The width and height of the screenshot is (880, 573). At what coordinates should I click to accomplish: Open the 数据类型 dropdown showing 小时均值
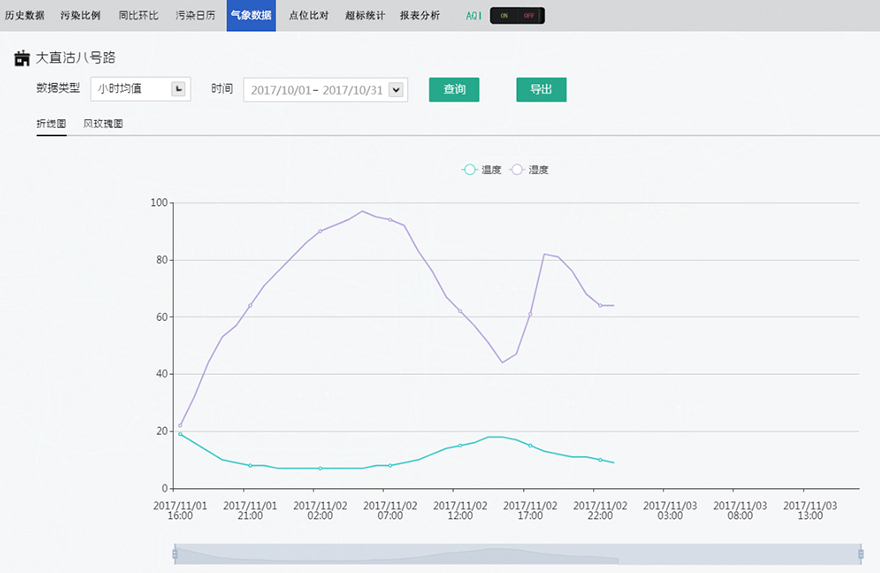click(x=140, y=89)
